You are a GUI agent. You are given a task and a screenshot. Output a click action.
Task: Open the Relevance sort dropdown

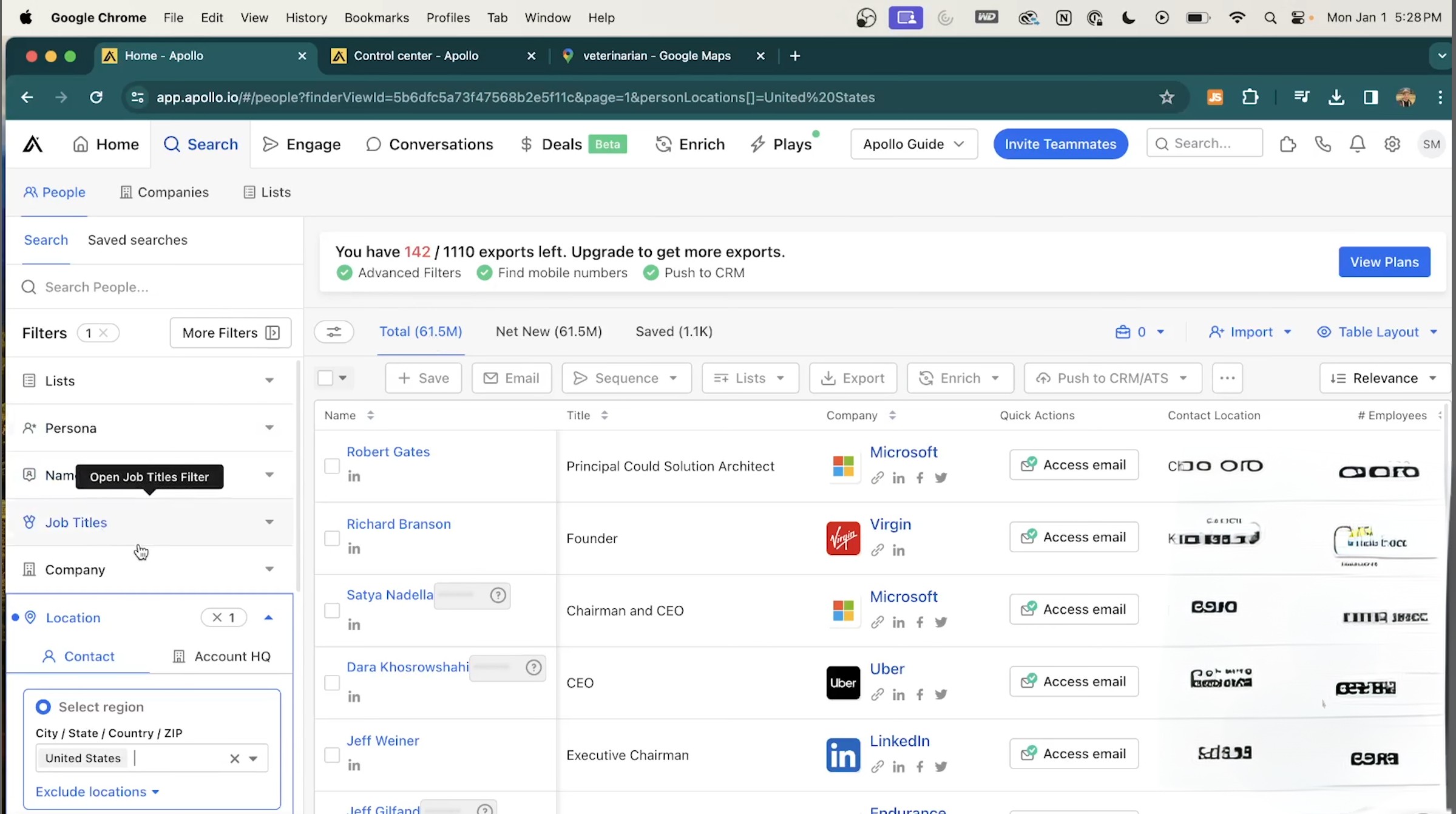coord(1384,378)
